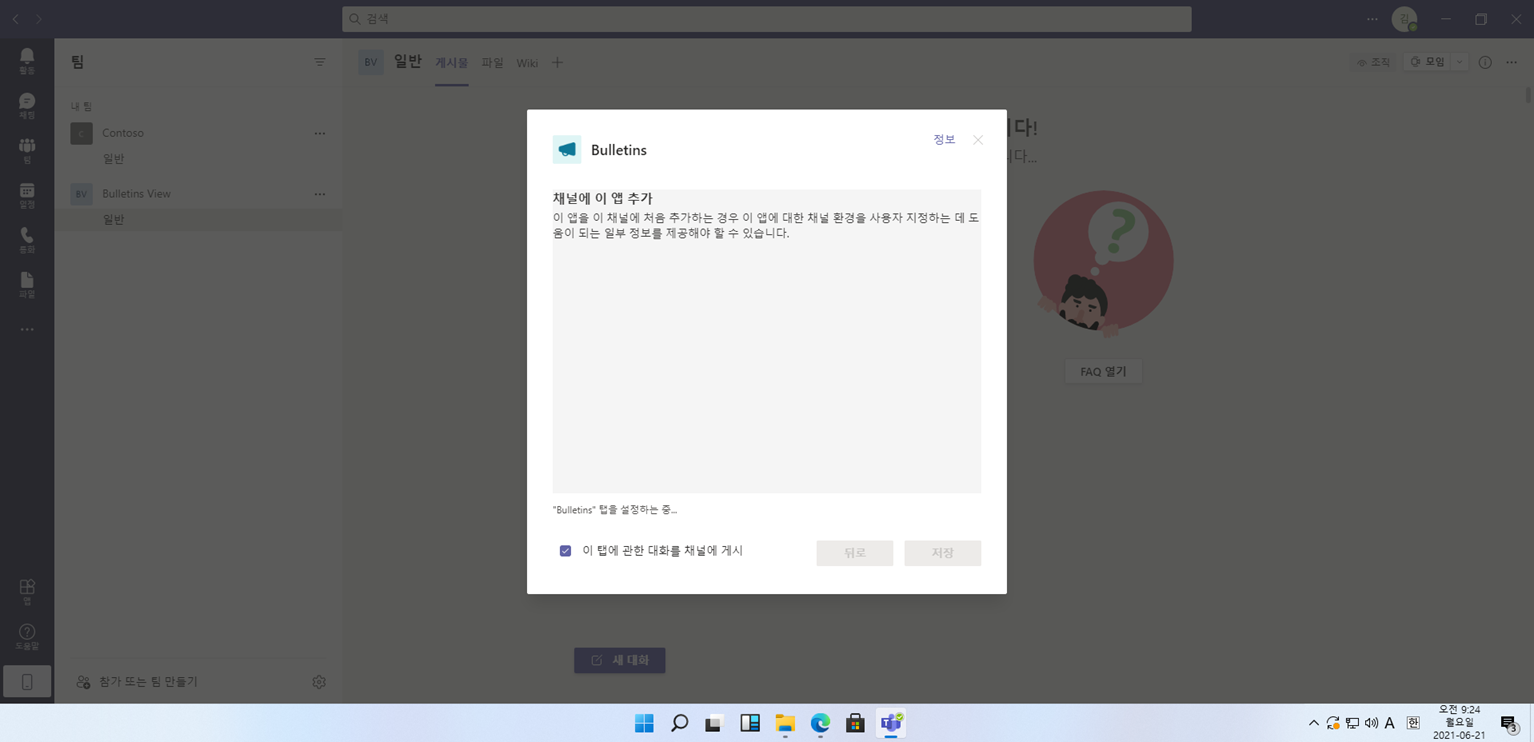
Task: Go forward with the navigation arrow
Action: [39, 19]
